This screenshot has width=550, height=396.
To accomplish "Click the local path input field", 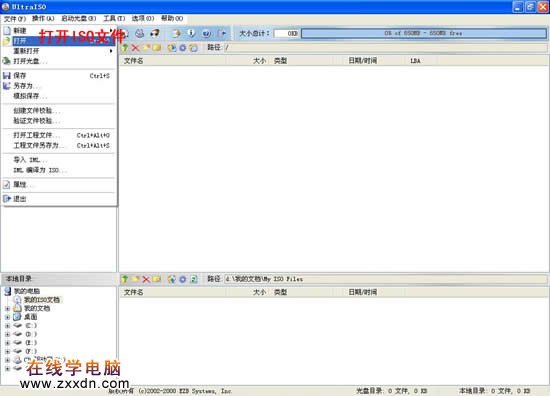I will (x=385, y=279).
